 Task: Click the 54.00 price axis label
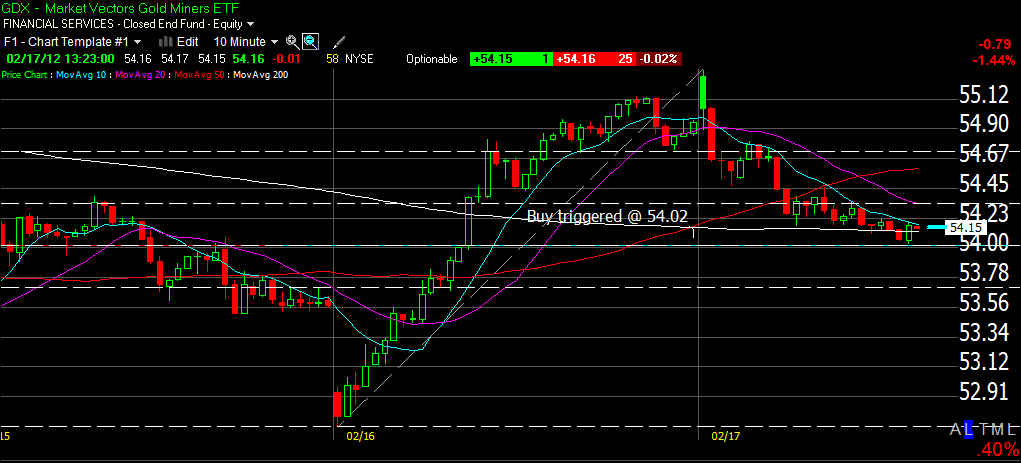985,244
